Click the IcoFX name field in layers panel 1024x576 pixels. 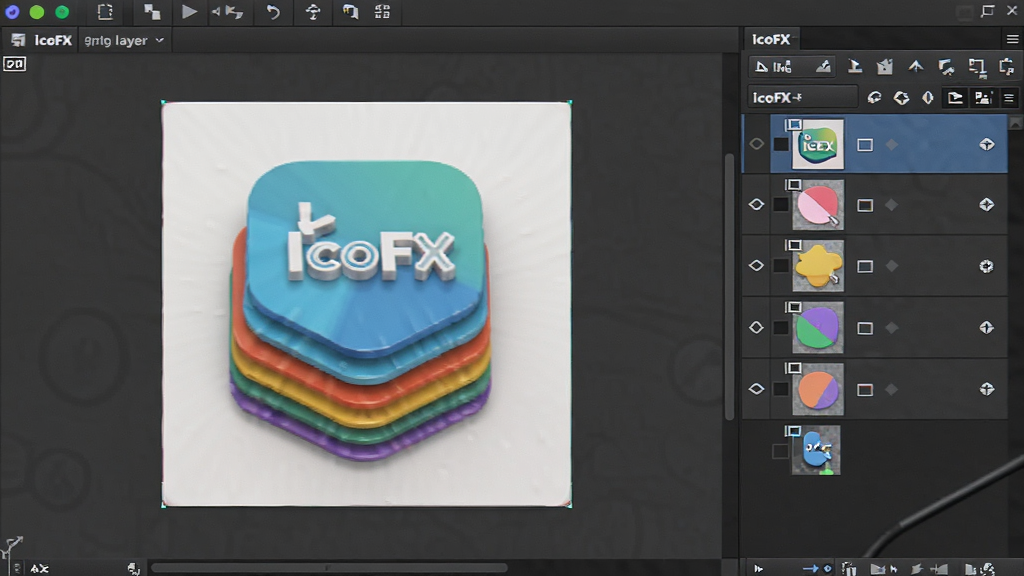tap(803, 97)
